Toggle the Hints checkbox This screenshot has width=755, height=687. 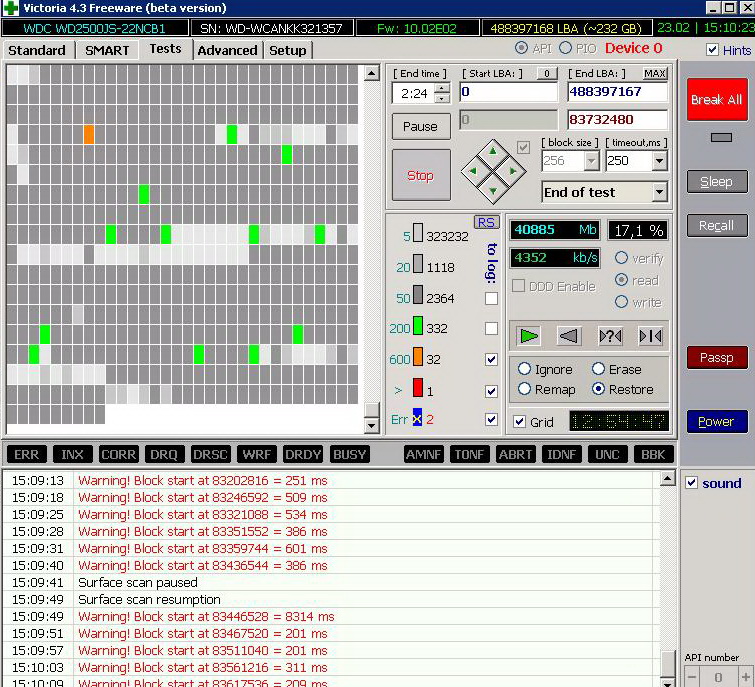tap(712, 50)
